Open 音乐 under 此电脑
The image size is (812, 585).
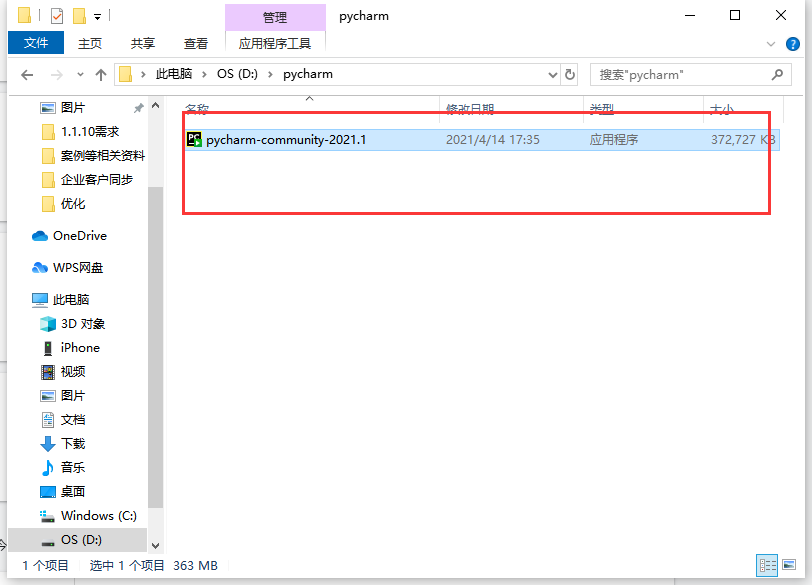coord(72,467)
